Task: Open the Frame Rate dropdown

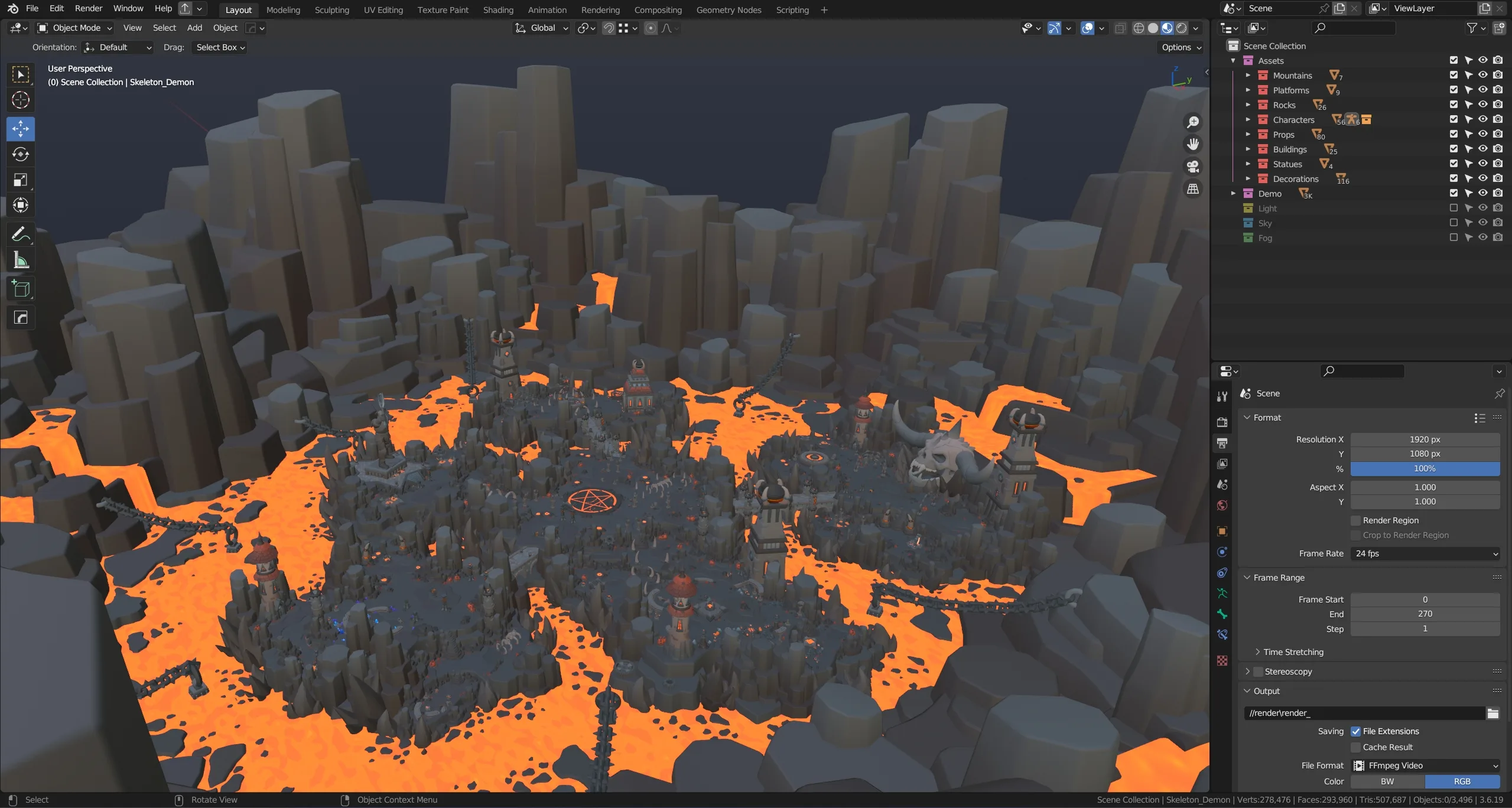Action: 1425,553
